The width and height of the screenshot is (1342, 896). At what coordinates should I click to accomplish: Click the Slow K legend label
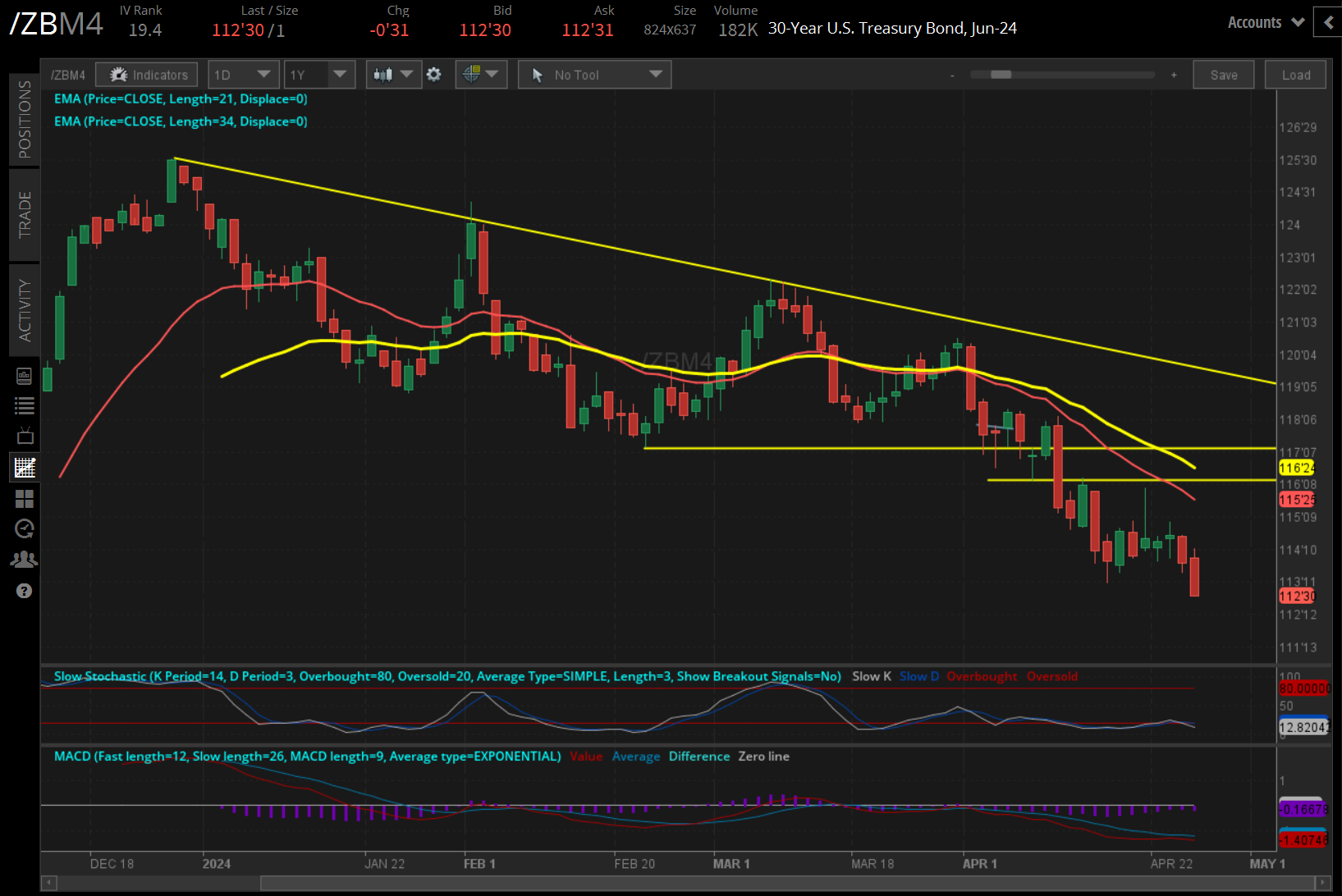872,676
